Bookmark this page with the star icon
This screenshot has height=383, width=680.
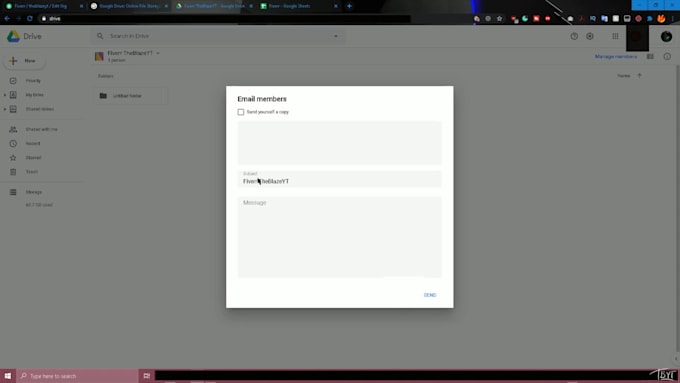coord(500,19)
